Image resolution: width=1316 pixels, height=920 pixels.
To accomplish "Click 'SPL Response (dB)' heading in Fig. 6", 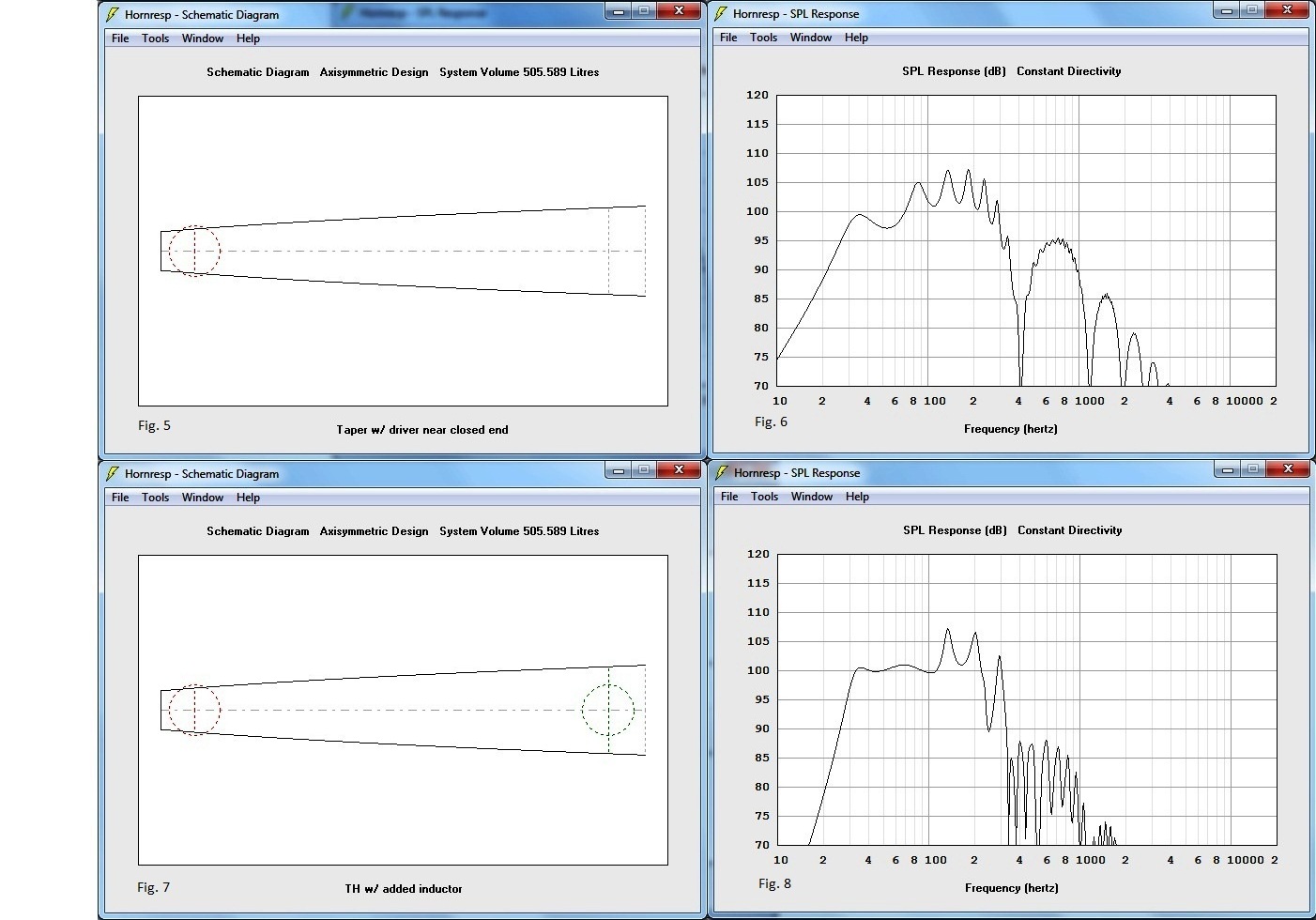I will click(x=954, y=71).
